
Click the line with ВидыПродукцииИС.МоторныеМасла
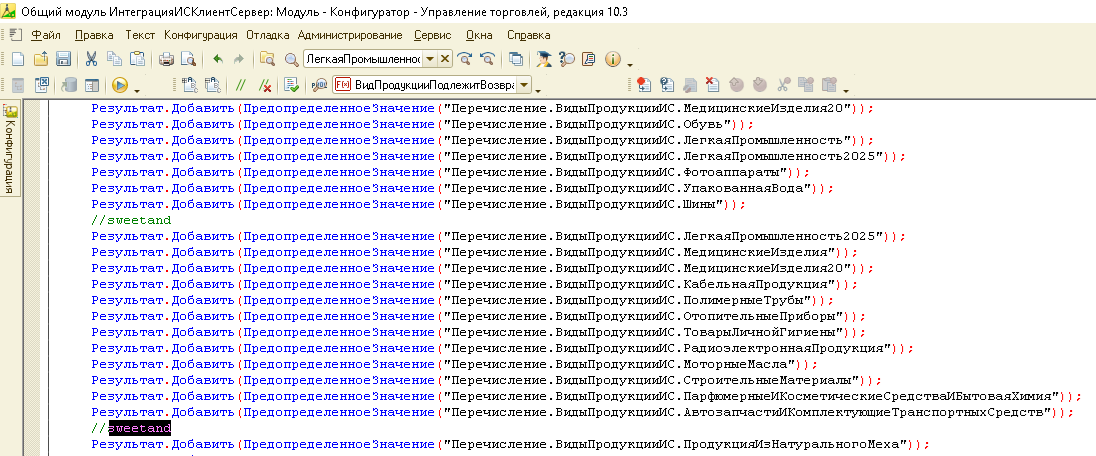(x=454, y=364)
